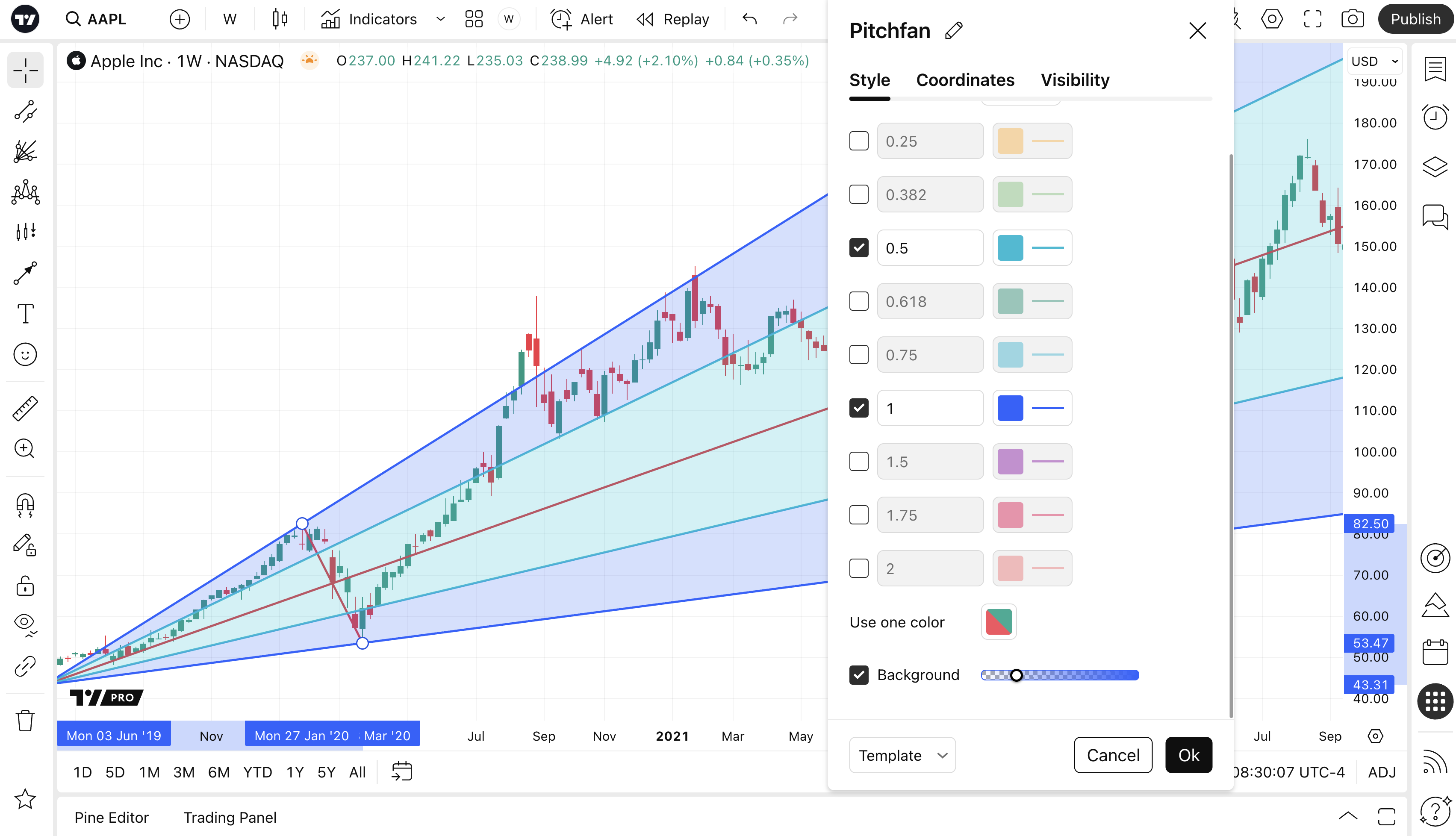
Task: Disable the Background checkbox
Action: pos(859,675)
